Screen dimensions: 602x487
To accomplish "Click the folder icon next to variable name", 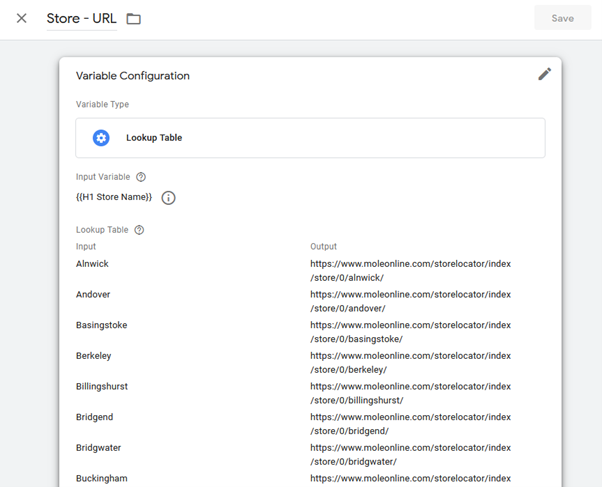I will click(x=134, y=19).
